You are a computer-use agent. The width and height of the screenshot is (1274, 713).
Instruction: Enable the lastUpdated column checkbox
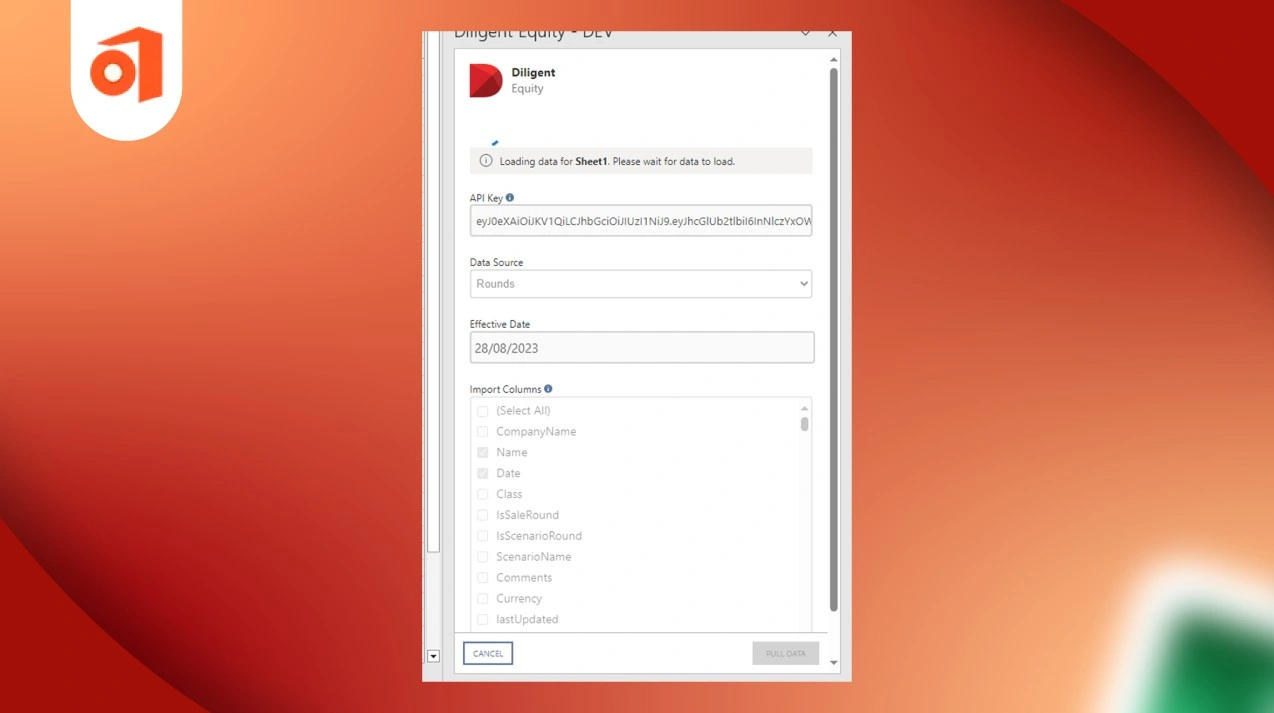482,620
